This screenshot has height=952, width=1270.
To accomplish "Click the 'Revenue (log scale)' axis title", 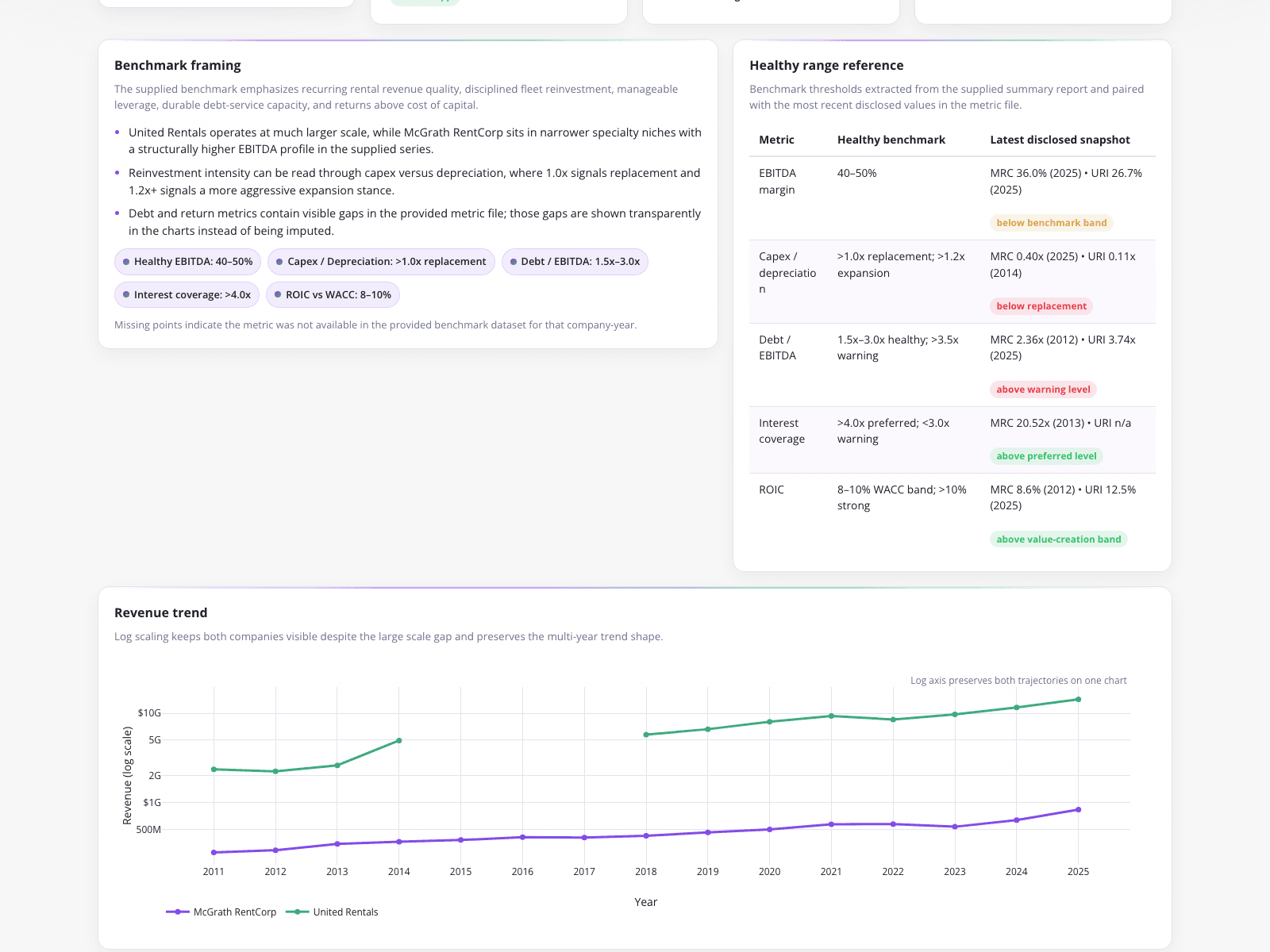I will (127, 776).
